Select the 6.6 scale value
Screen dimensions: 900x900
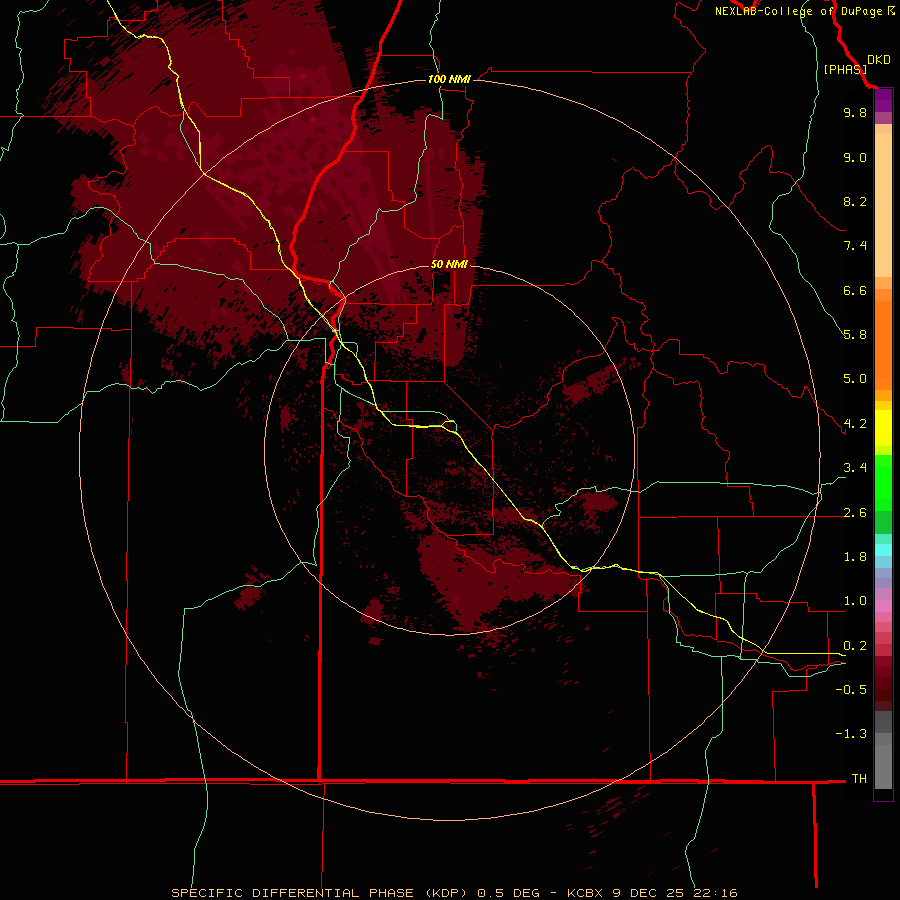click(855, 290)
